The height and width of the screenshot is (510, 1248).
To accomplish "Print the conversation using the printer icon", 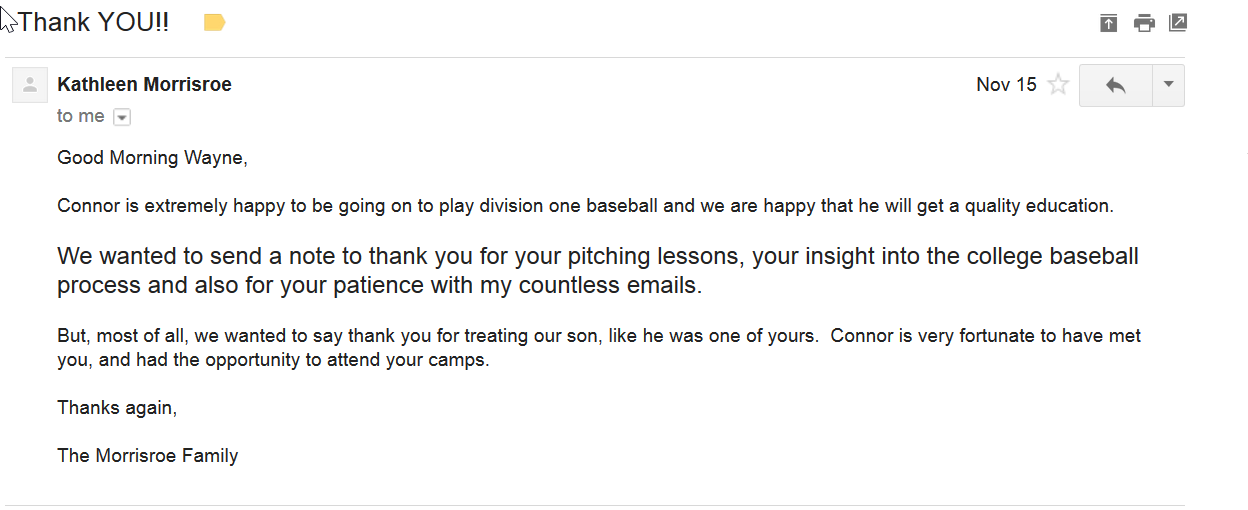I will (1144, 23).
